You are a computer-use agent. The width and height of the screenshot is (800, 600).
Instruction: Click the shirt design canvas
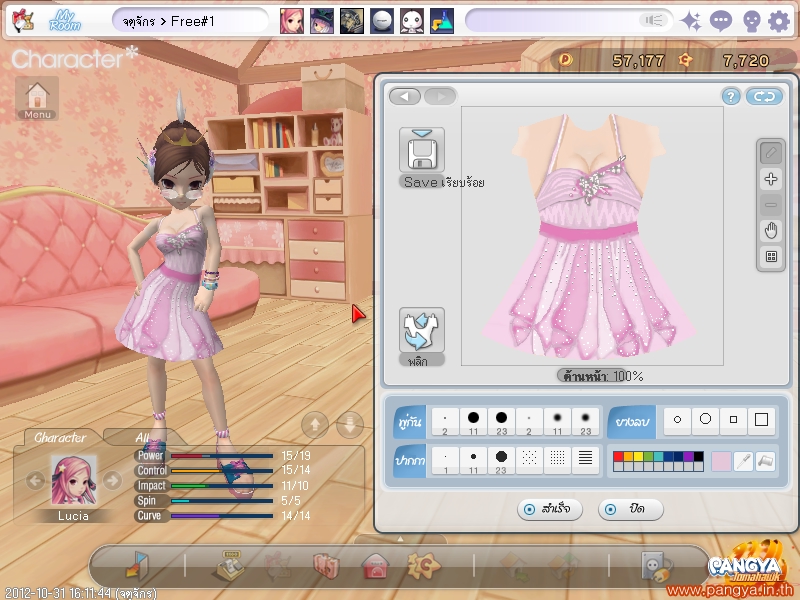592,236
